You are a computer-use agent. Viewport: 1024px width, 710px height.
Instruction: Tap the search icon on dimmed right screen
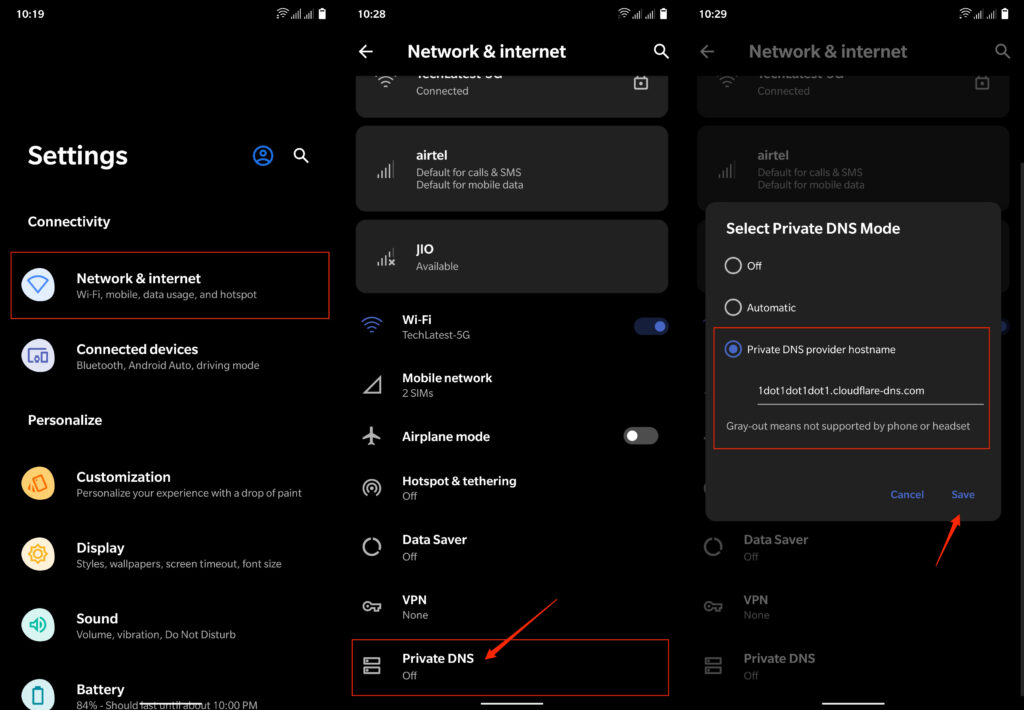click(x=1002, y=52)
